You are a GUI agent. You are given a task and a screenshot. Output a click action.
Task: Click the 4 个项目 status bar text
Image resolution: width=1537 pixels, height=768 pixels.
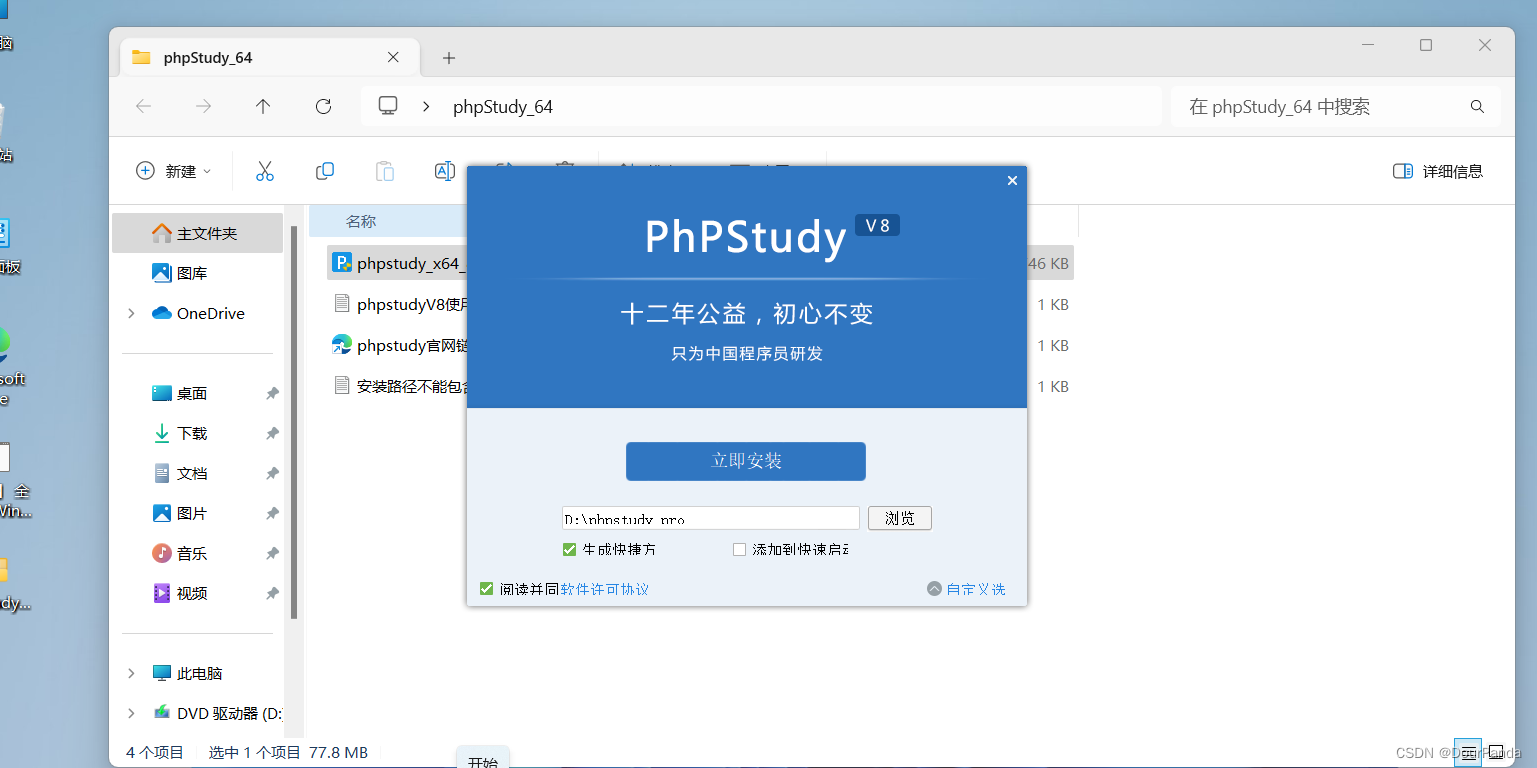(x=155, y=752)
